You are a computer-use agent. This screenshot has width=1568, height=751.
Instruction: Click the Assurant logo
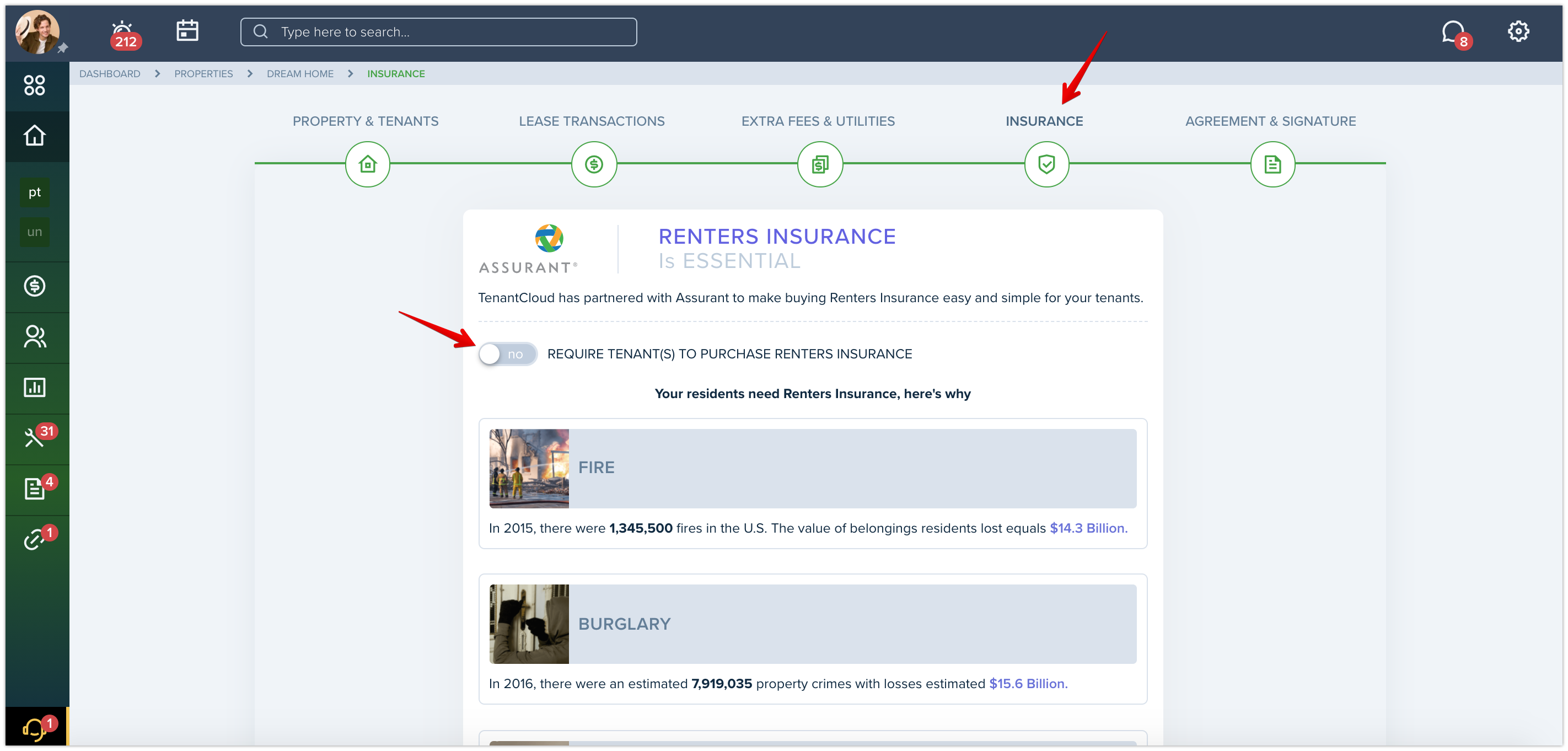click(x=528, y=249)
